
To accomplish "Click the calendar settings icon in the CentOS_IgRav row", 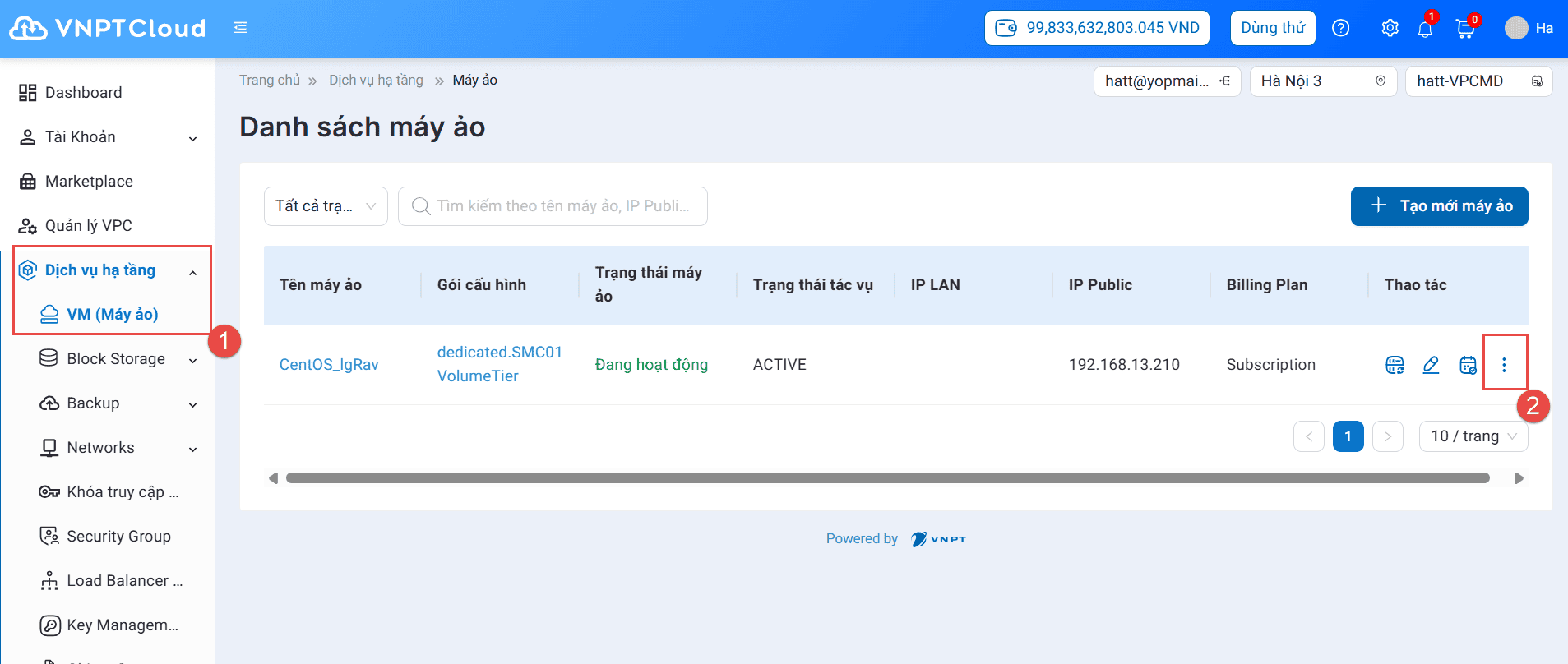I will click(1468, 365).
